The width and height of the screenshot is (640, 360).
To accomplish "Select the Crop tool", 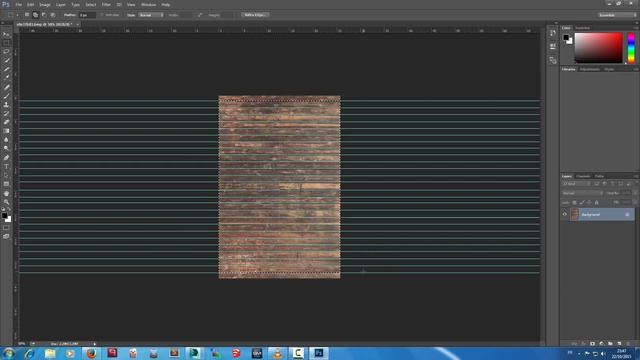I will [x=6, y=69].
